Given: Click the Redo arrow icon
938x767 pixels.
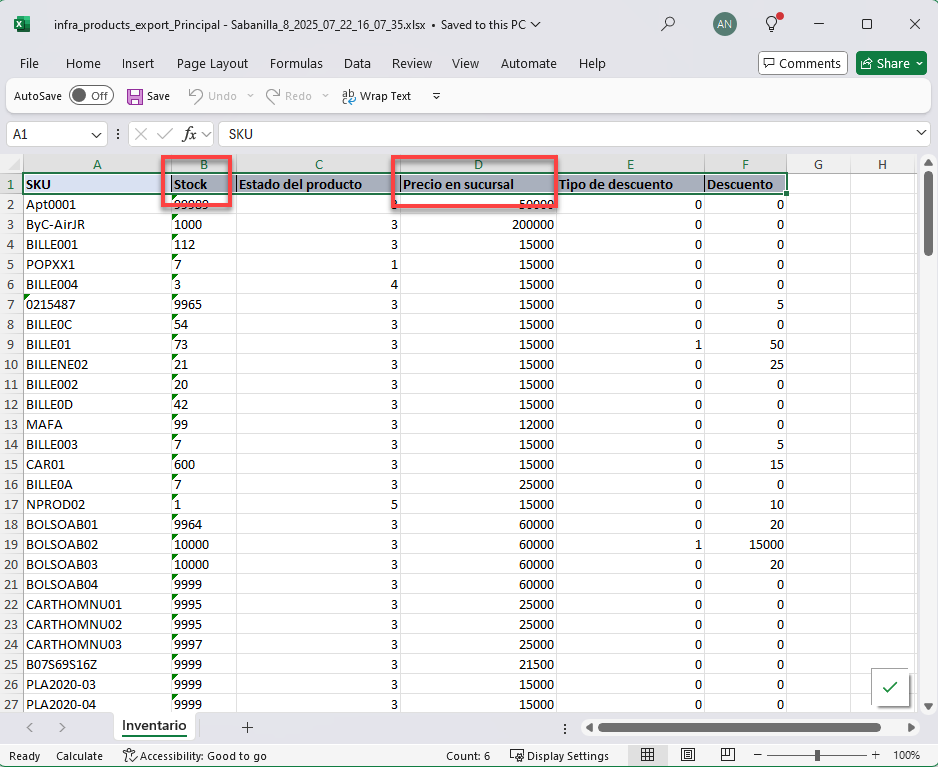Looking at the screenshot, I should pyautogui.click(x=273, y=96).
